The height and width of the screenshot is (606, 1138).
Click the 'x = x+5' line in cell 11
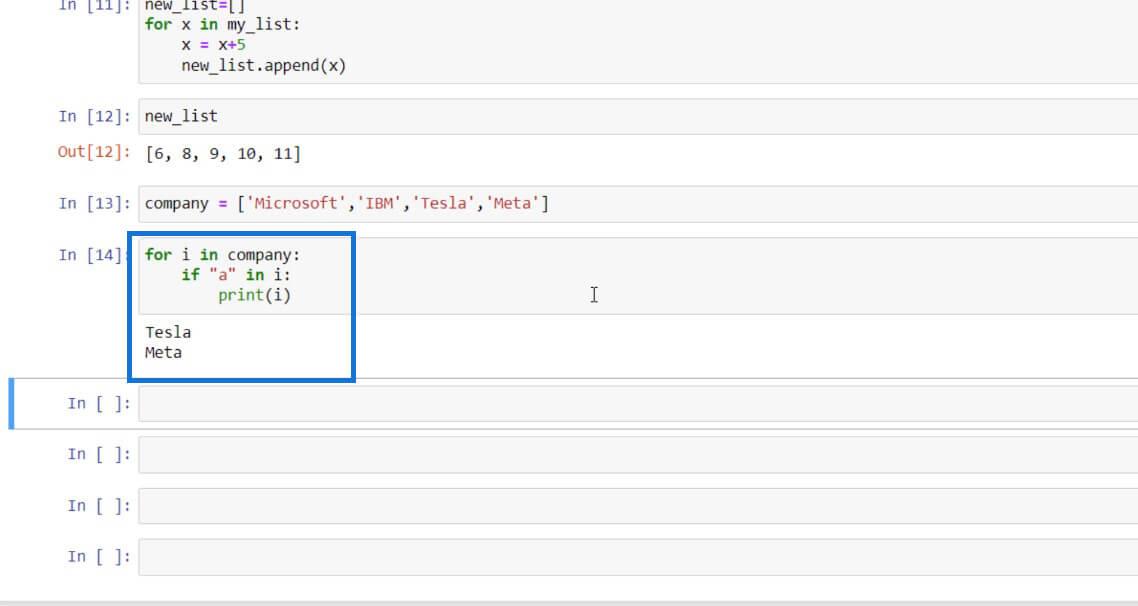(207, 46)
